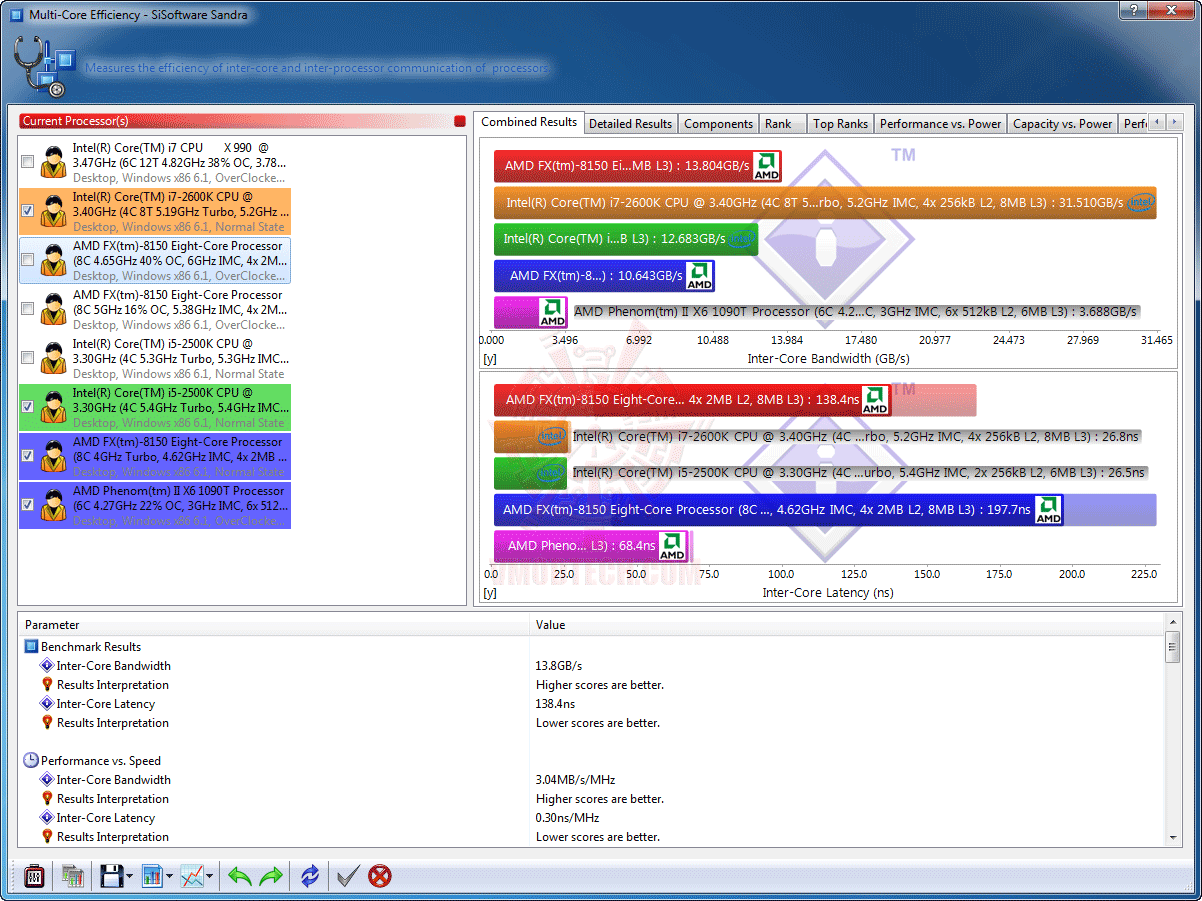1202x901 pixels.
Task: Click Intel logo on the 12.683GB/s bar
Action: point(740,239)
